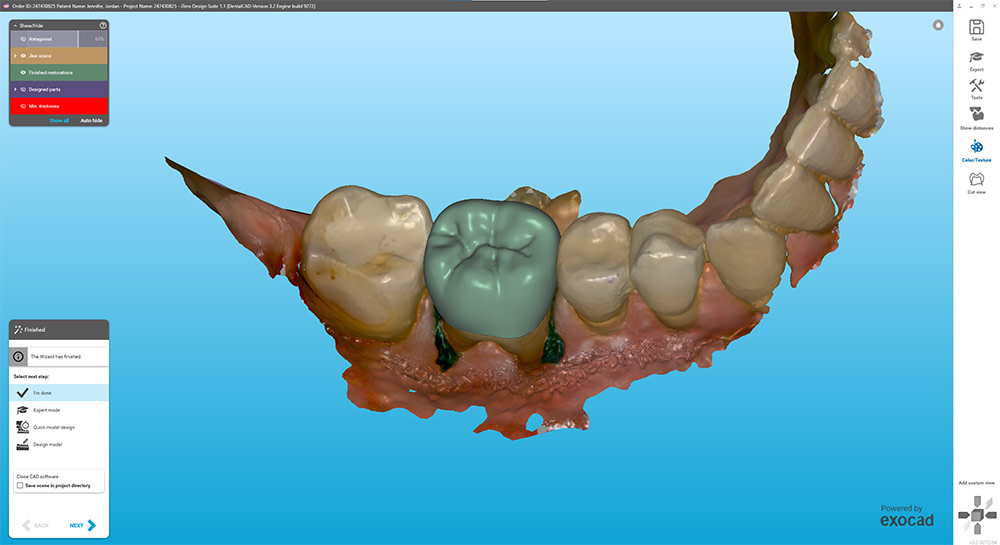Viewport: 1000px width, 545px height.
Task: Click the user account icon in title bar
Action: pyautogui.click(x=959, y=5)
